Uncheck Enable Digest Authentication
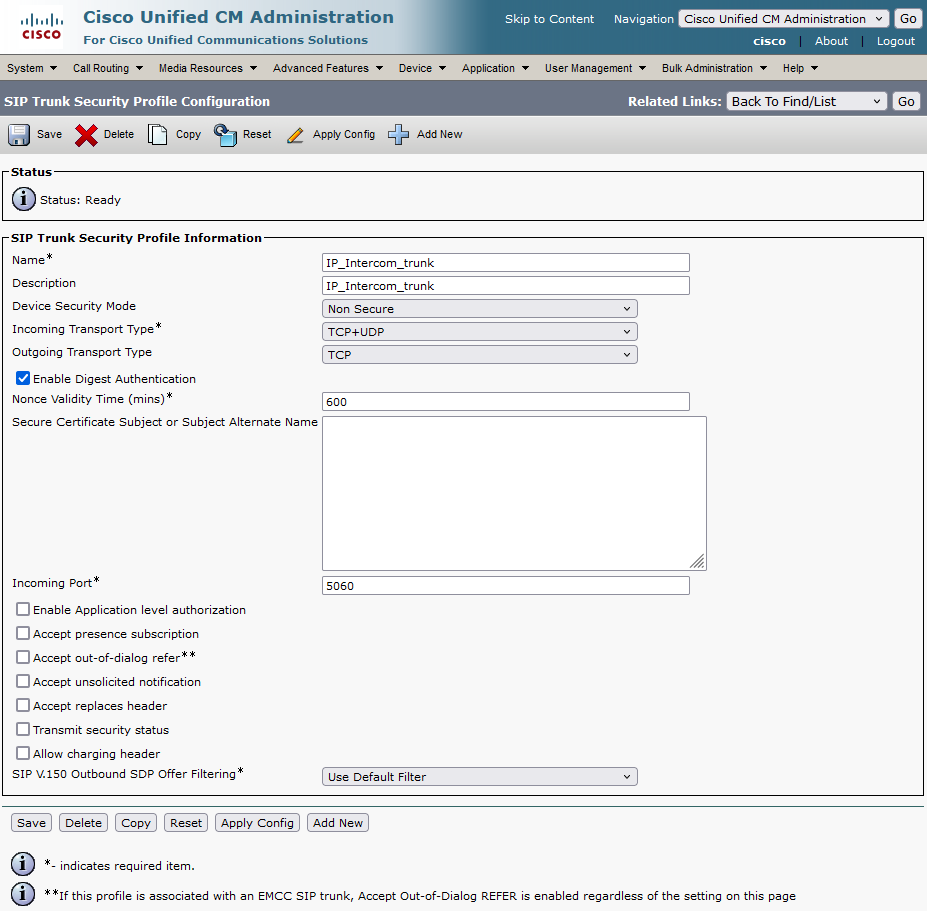 click(x=23, y=379)
